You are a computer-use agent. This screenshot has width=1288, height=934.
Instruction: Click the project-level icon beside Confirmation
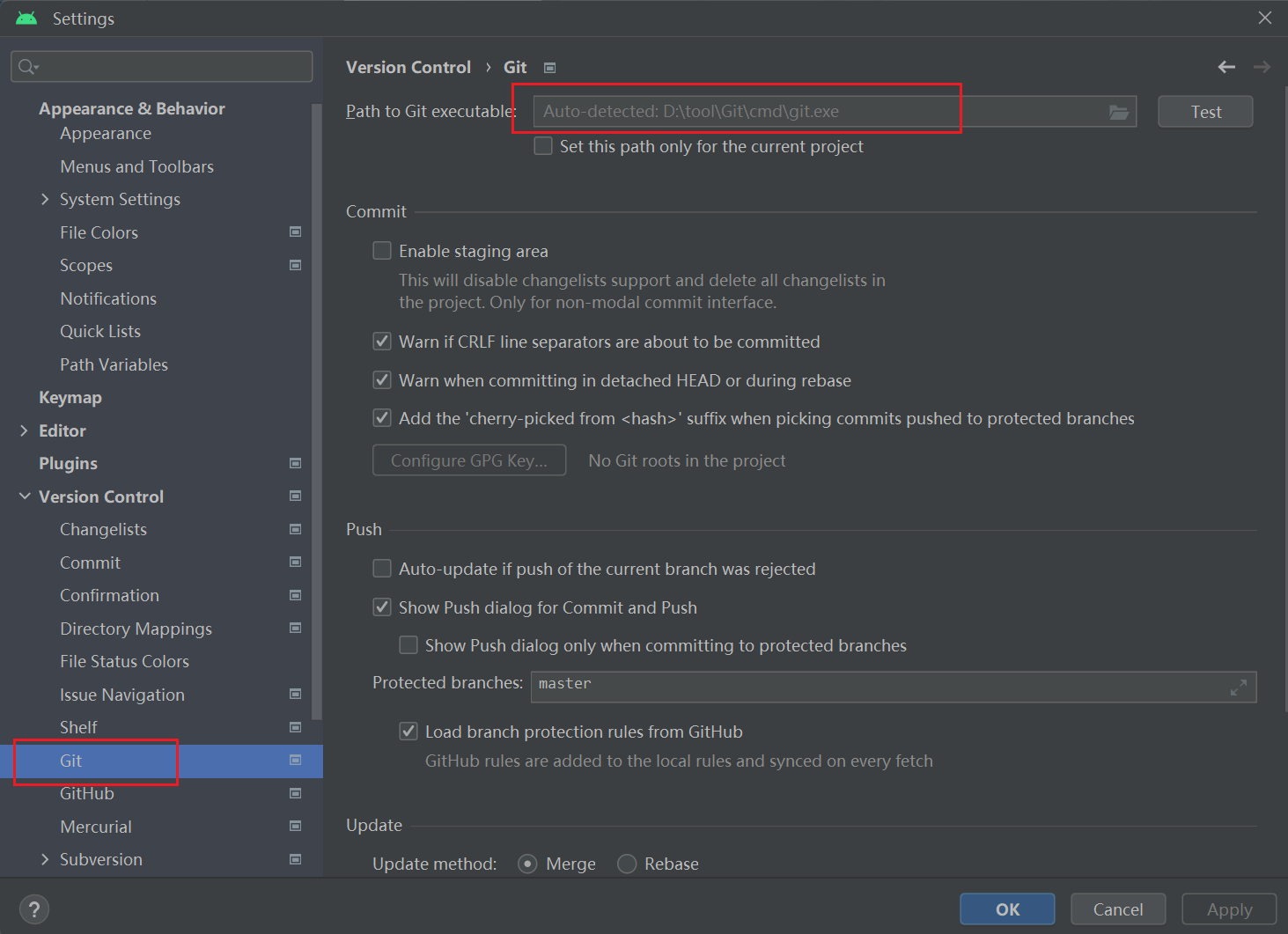(x=296, y=595)
